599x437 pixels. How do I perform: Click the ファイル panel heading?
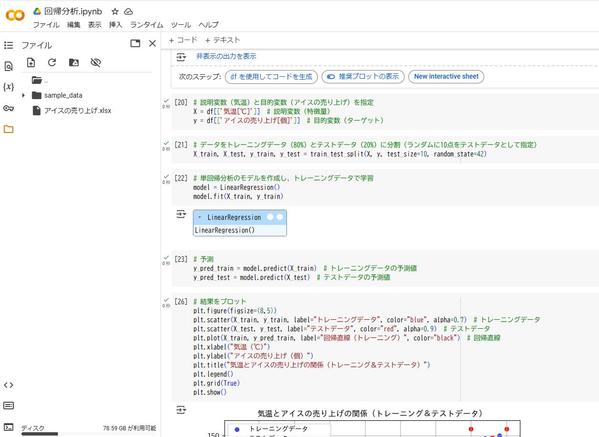click(x=37, y=45)
